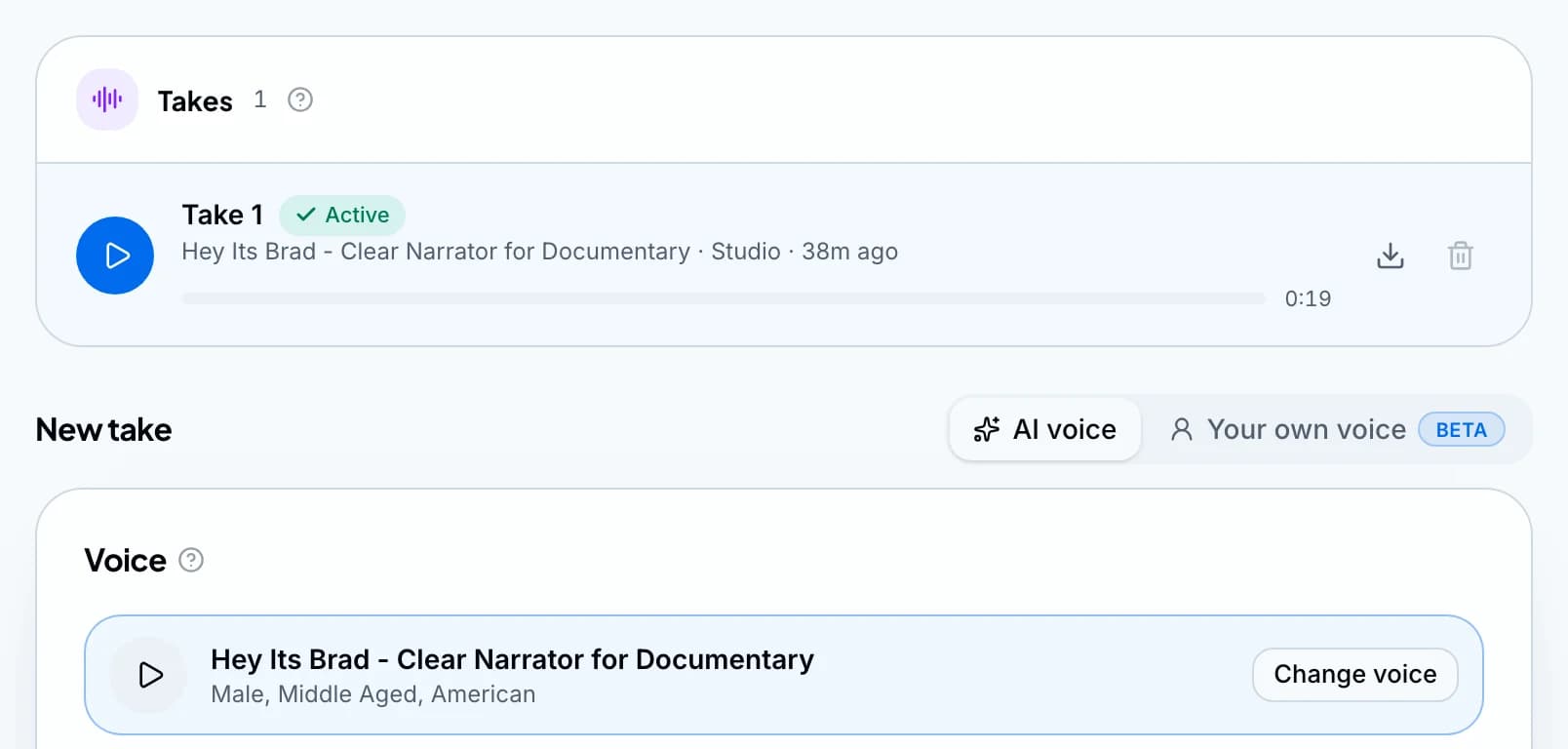Delete Take 1 with trash icon

[1460, 256]
